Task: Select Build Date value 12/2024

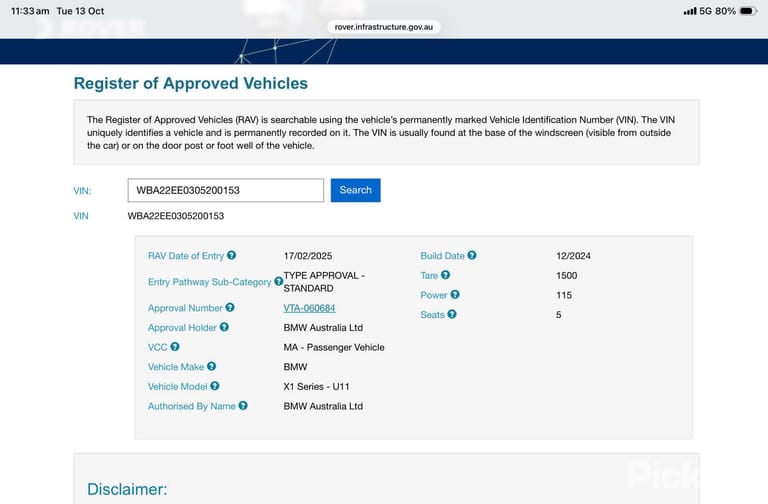Action: tap(573, 256)
